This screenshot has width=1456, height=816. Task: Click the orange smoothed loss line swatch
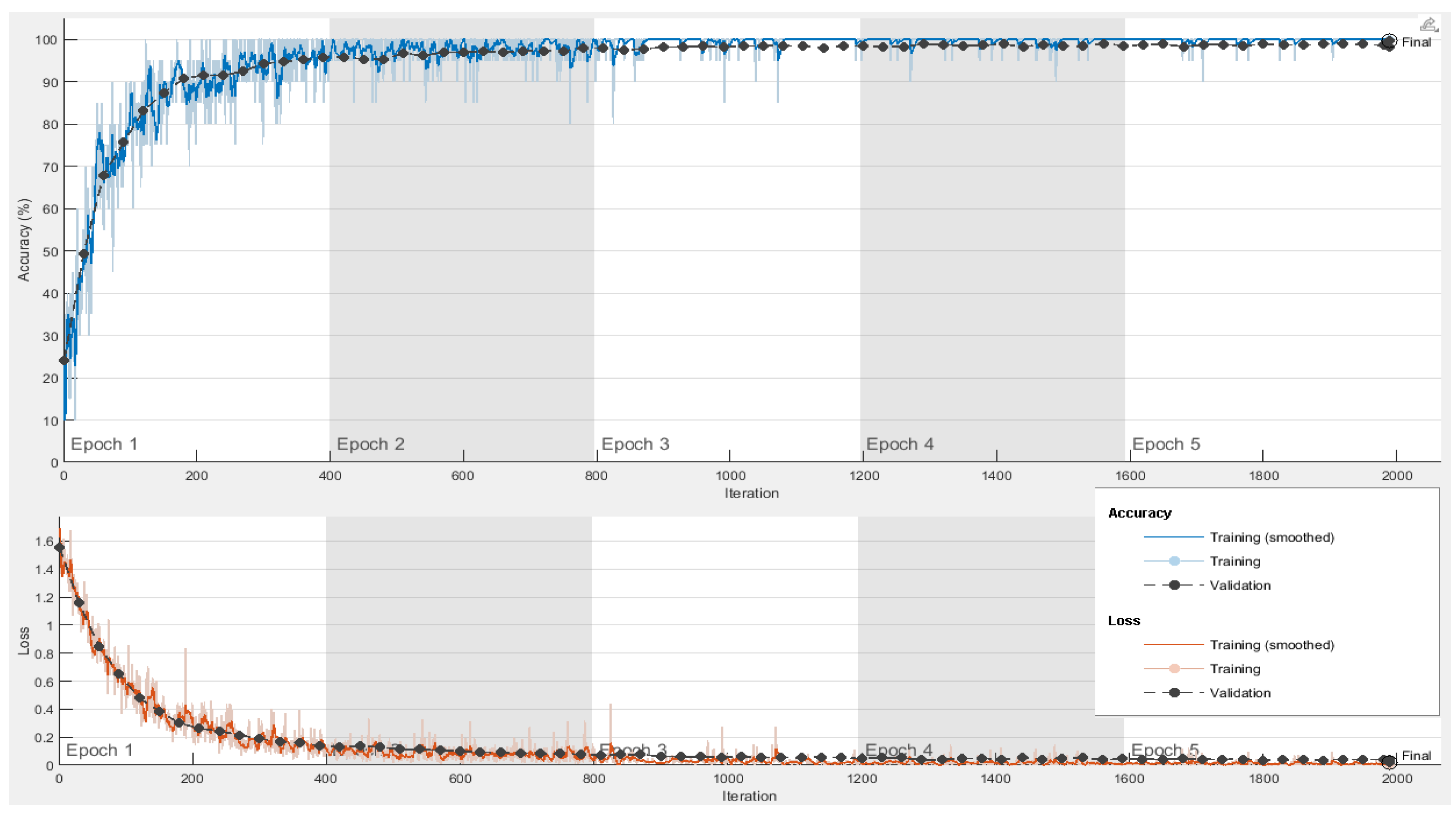tap(1173, 644)
